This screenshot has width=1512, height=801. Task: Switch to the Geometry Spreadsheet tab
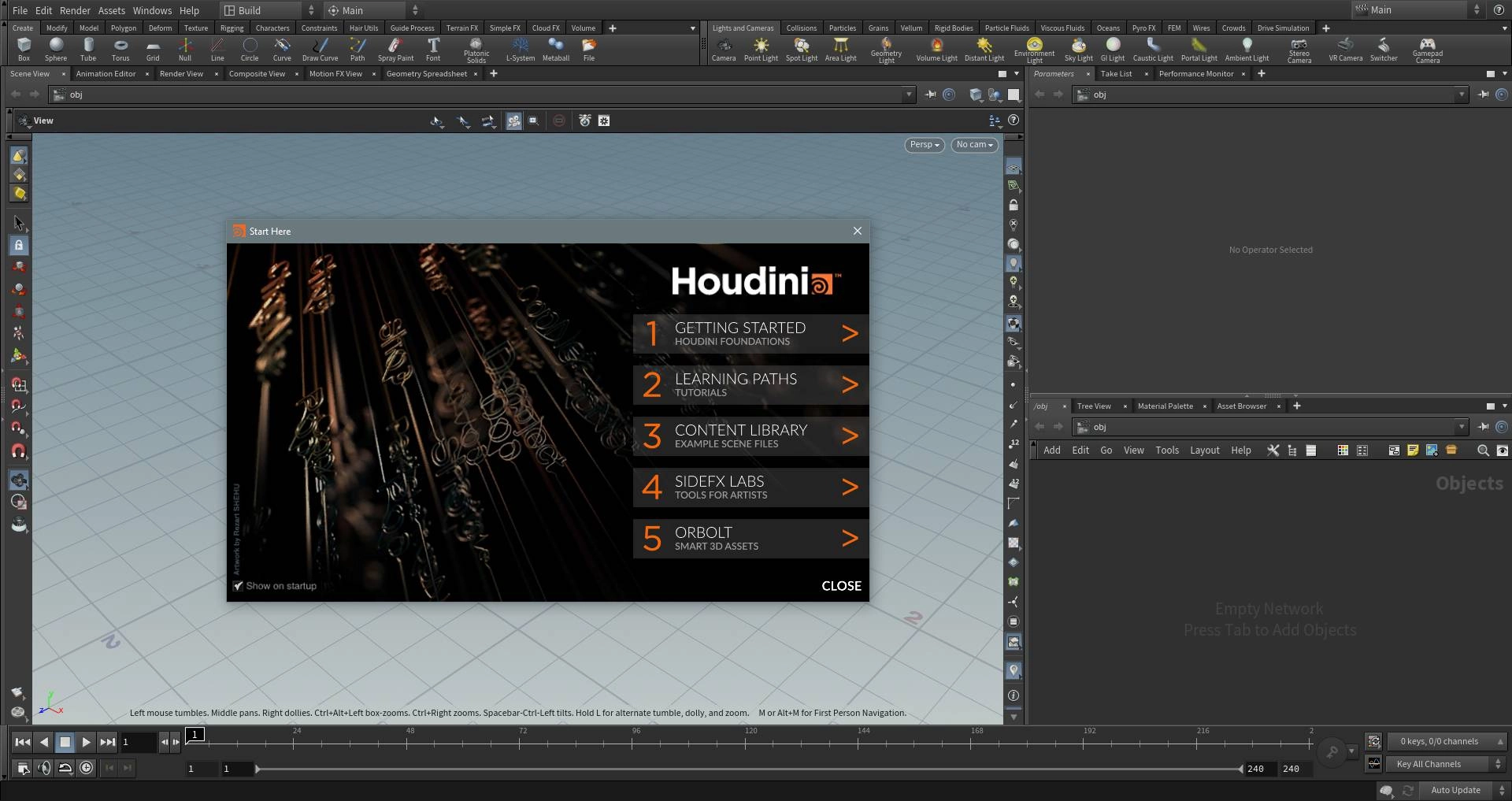pos(427,74)
